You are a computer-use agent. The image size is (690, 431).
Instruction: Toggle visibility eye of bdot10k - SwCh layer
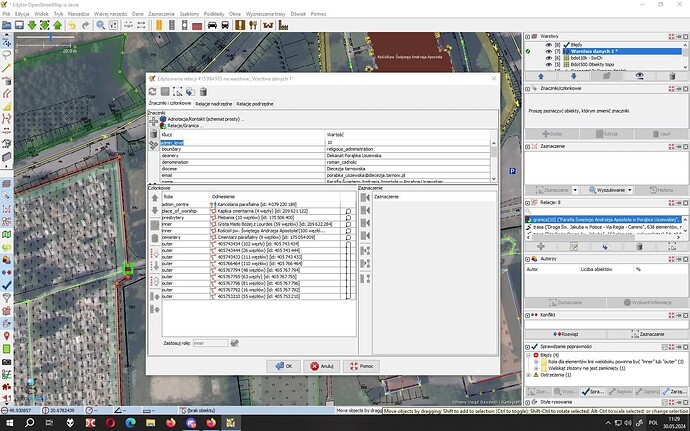pyautogui.click(x=548, y=58)
